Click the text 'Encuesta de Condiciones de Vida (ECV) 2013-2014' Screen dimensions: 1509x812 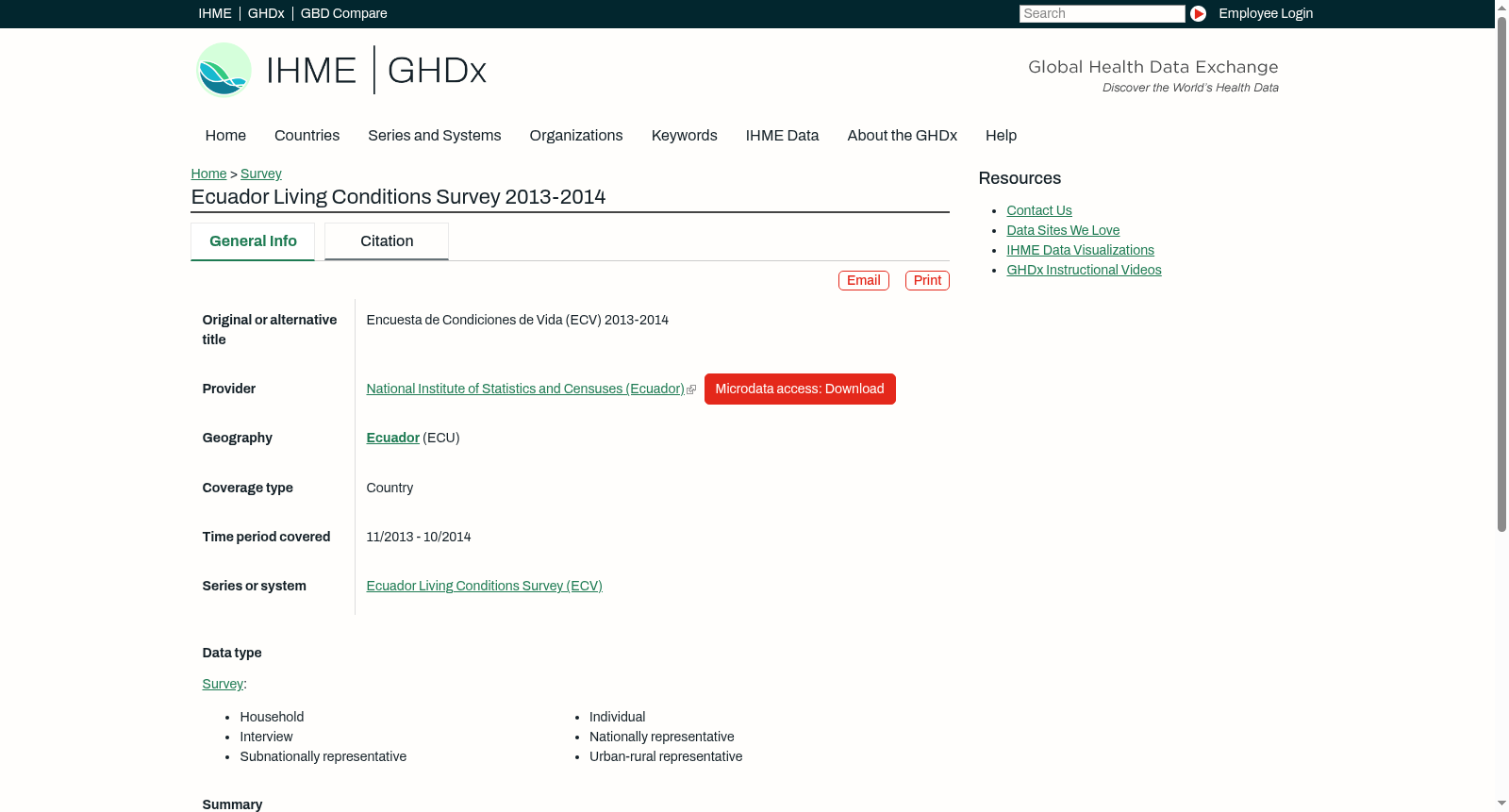click(518, 321)
